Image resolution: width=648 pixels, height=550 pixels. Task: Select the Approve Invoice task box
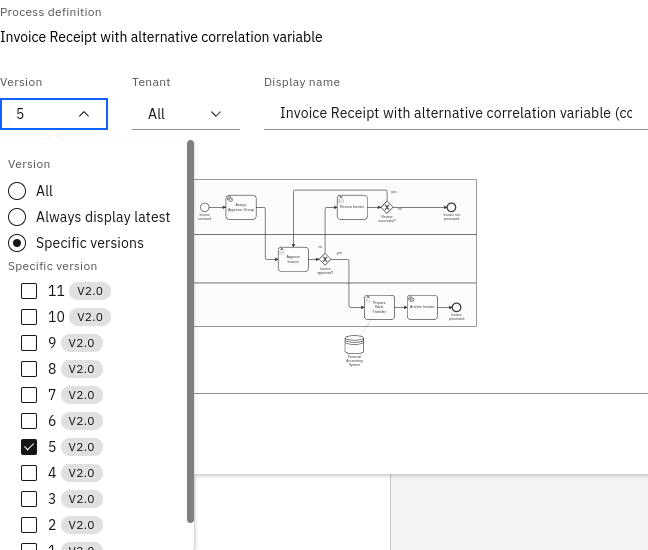pos(293,260)
